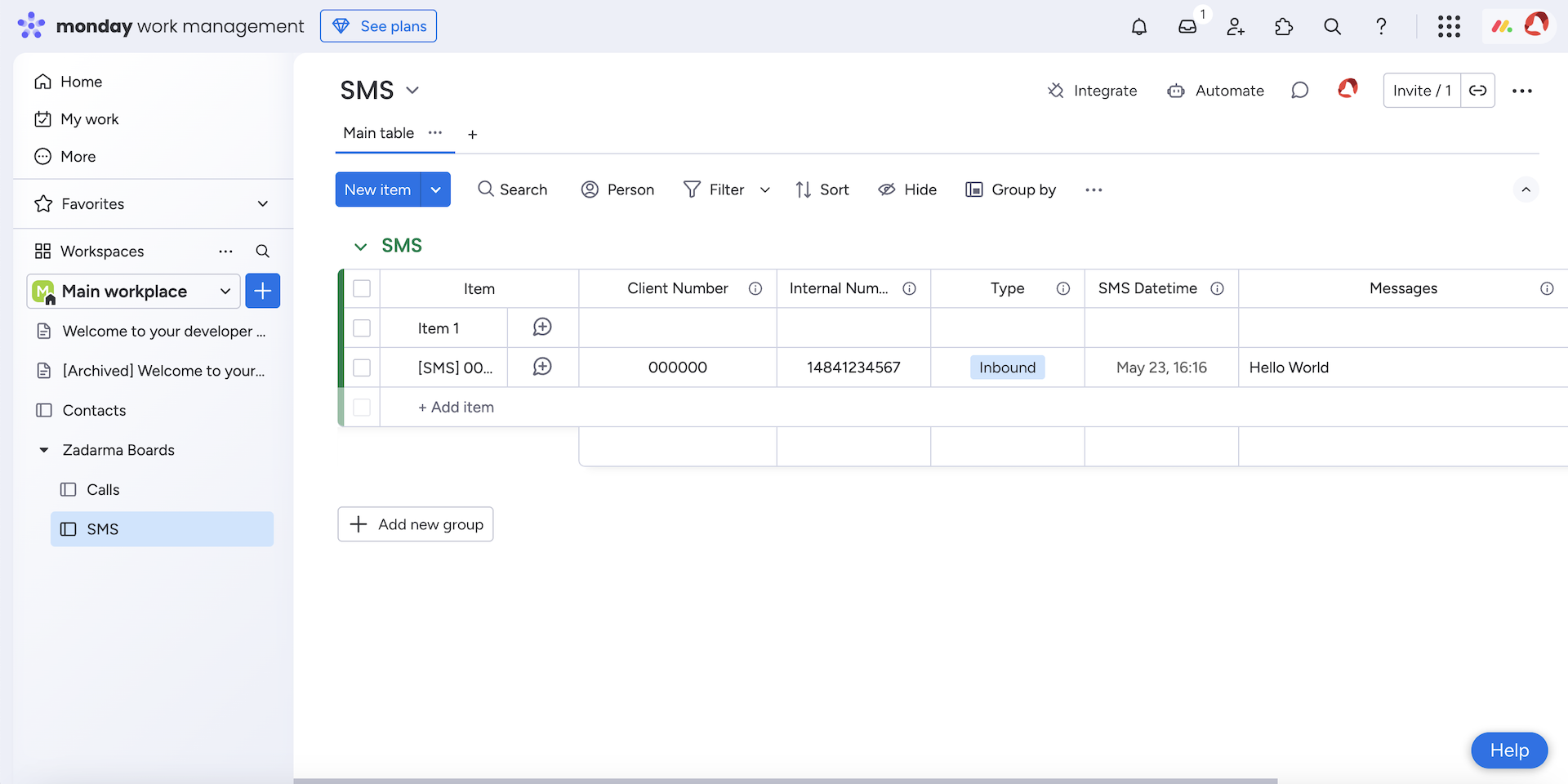Open Main table view options dots
This screenshot has width=1568, height=784.
(435, 132)
